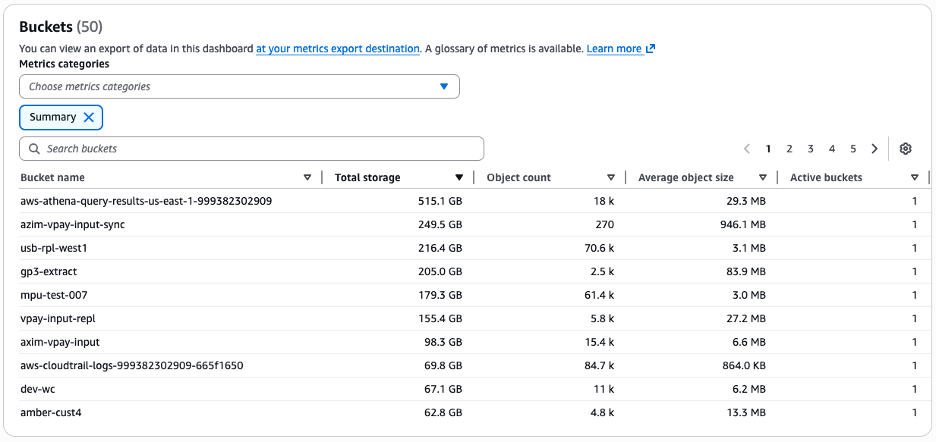Select bucket vpay-input-repl
The width and height of the screenshot is (936, 442).
[x=58, y=319]
